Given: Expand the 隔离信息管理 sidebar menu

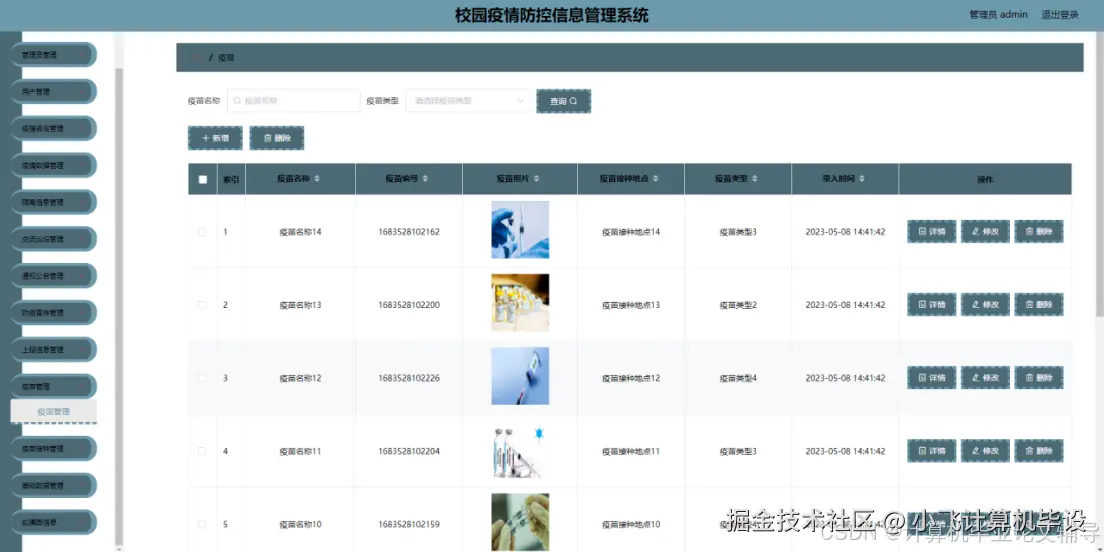Looking at the screenshot, I should [x=53, y=202].
